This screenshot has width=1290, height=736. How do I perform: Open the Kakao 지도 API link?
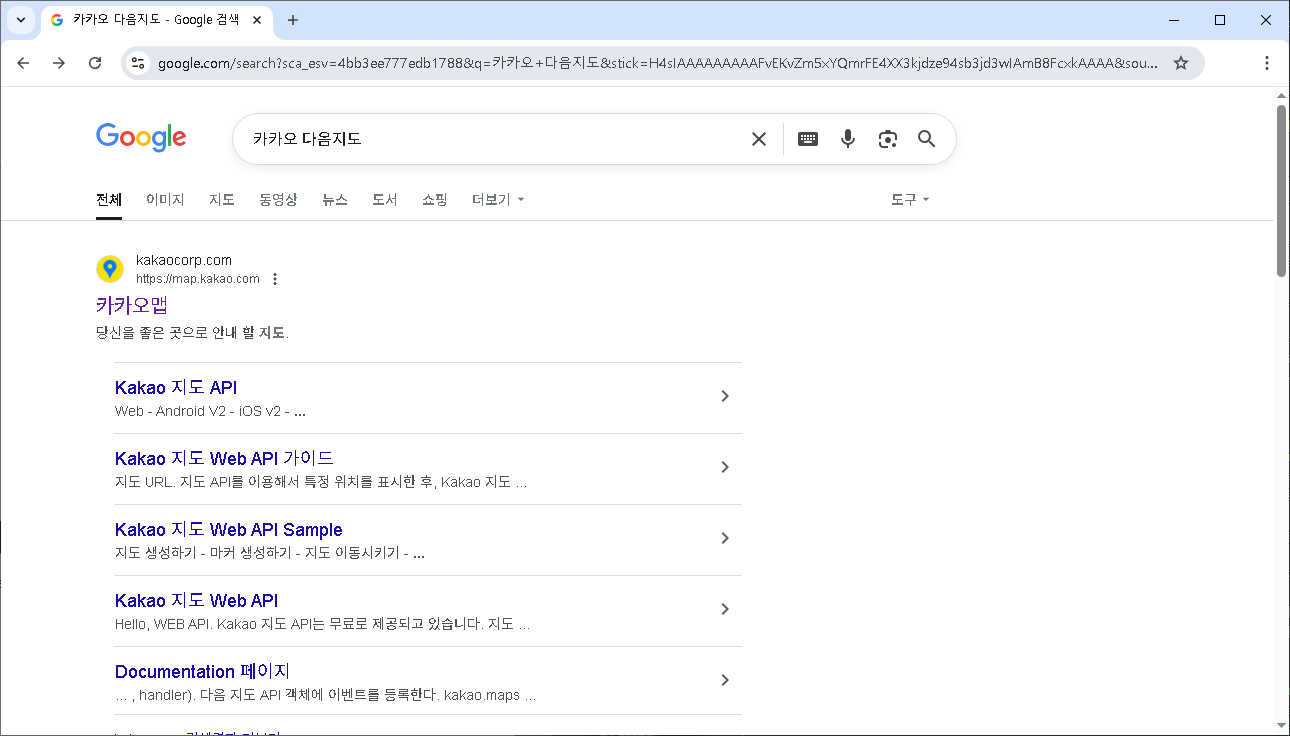click(x=176, y=387)
